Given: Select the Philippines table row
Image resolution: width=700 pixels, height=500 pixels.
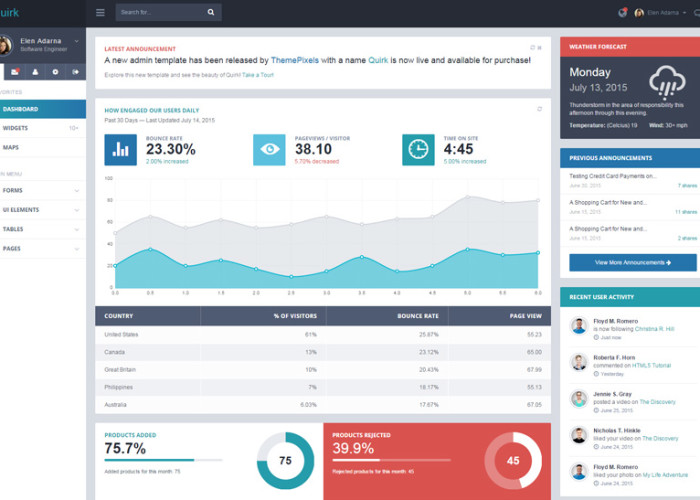Looking at the screenshot, I should [x=323, y=388].
